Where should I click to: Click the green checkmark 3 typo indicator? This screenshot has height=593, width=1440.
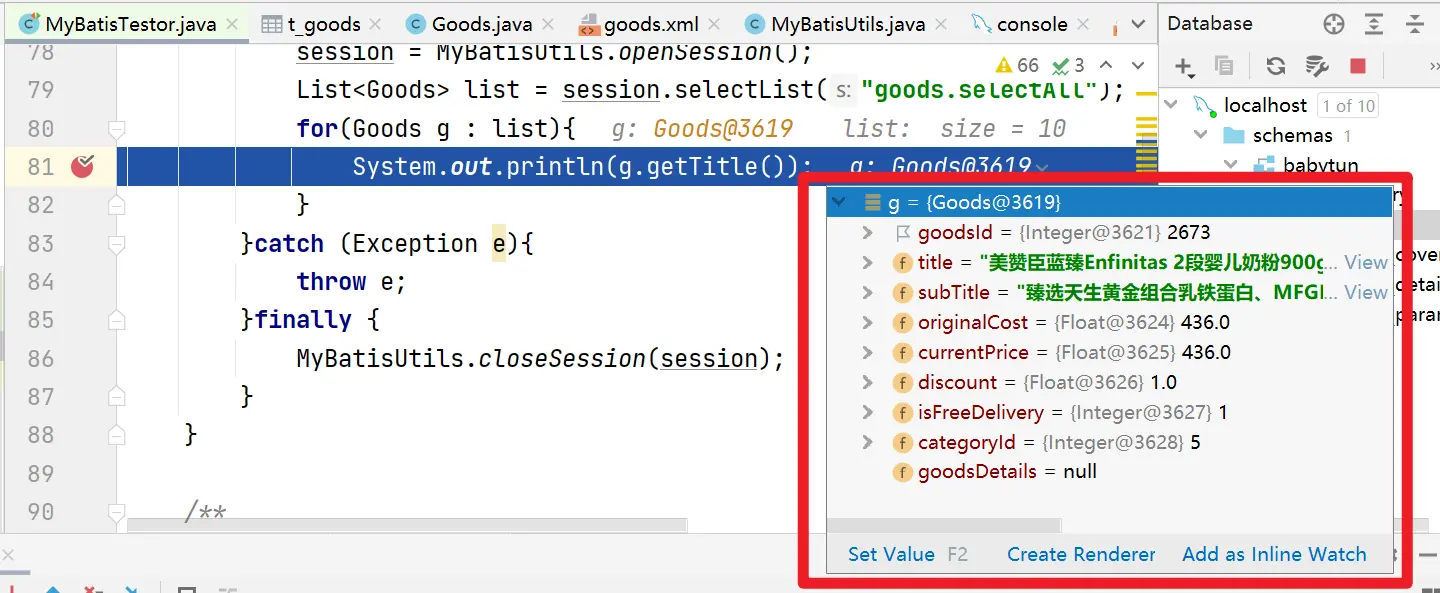point(1068,65)
